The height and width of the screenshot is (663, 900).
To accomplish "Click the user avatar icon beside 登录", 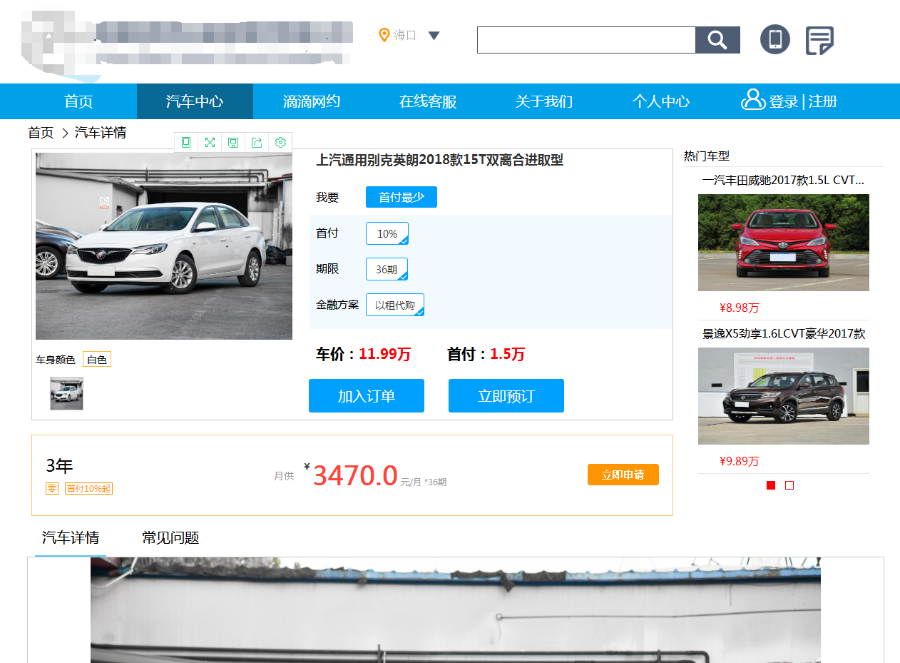I will (752, 99).
